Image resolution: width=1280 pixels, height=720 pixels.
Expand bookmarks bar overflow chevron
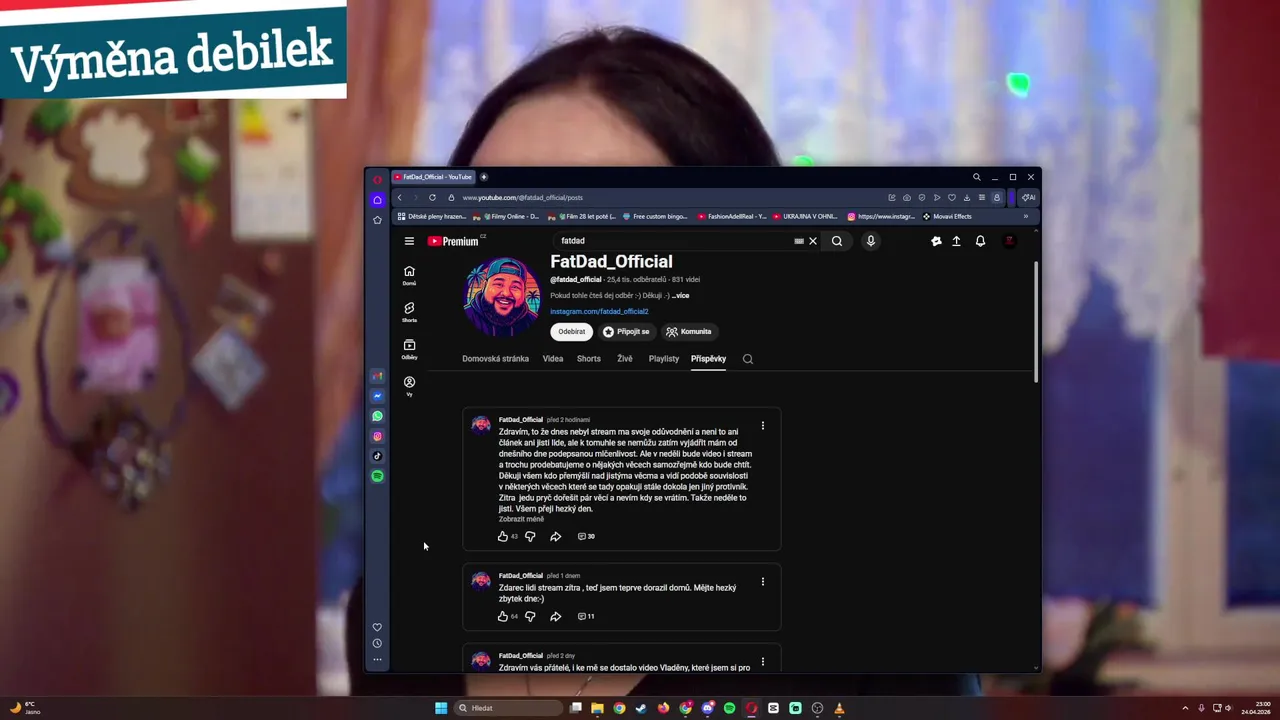(x=1025, y=216)
